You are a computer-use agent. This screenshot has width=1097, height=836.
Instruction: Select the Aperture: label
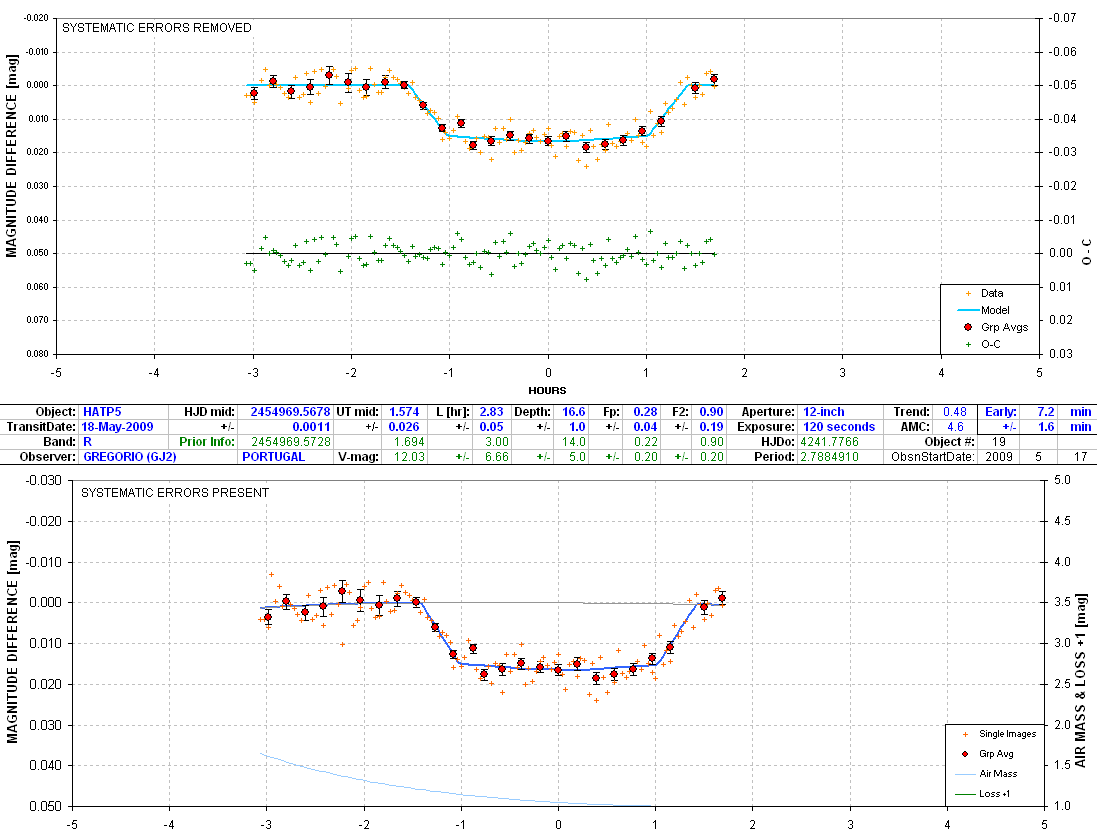(768, 412)
